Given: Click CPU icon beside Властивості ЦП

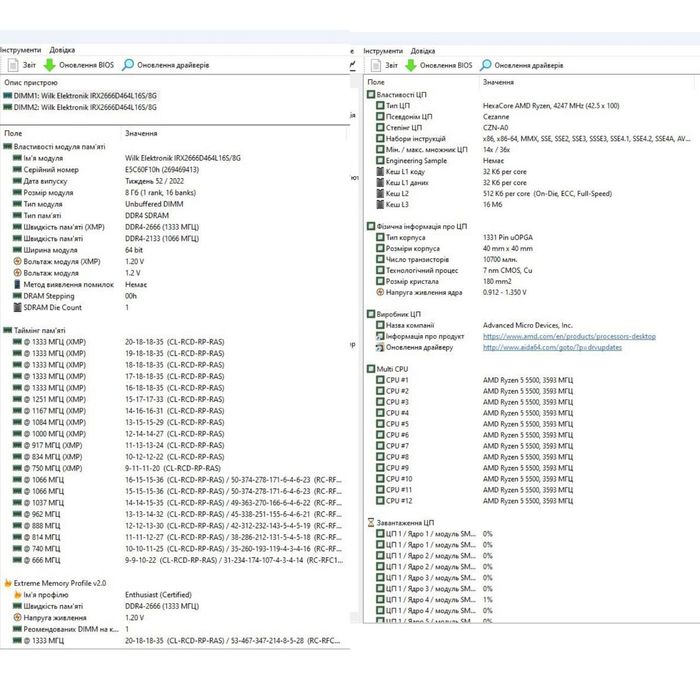Looking at the screenshot, I should tap(371, 94).
